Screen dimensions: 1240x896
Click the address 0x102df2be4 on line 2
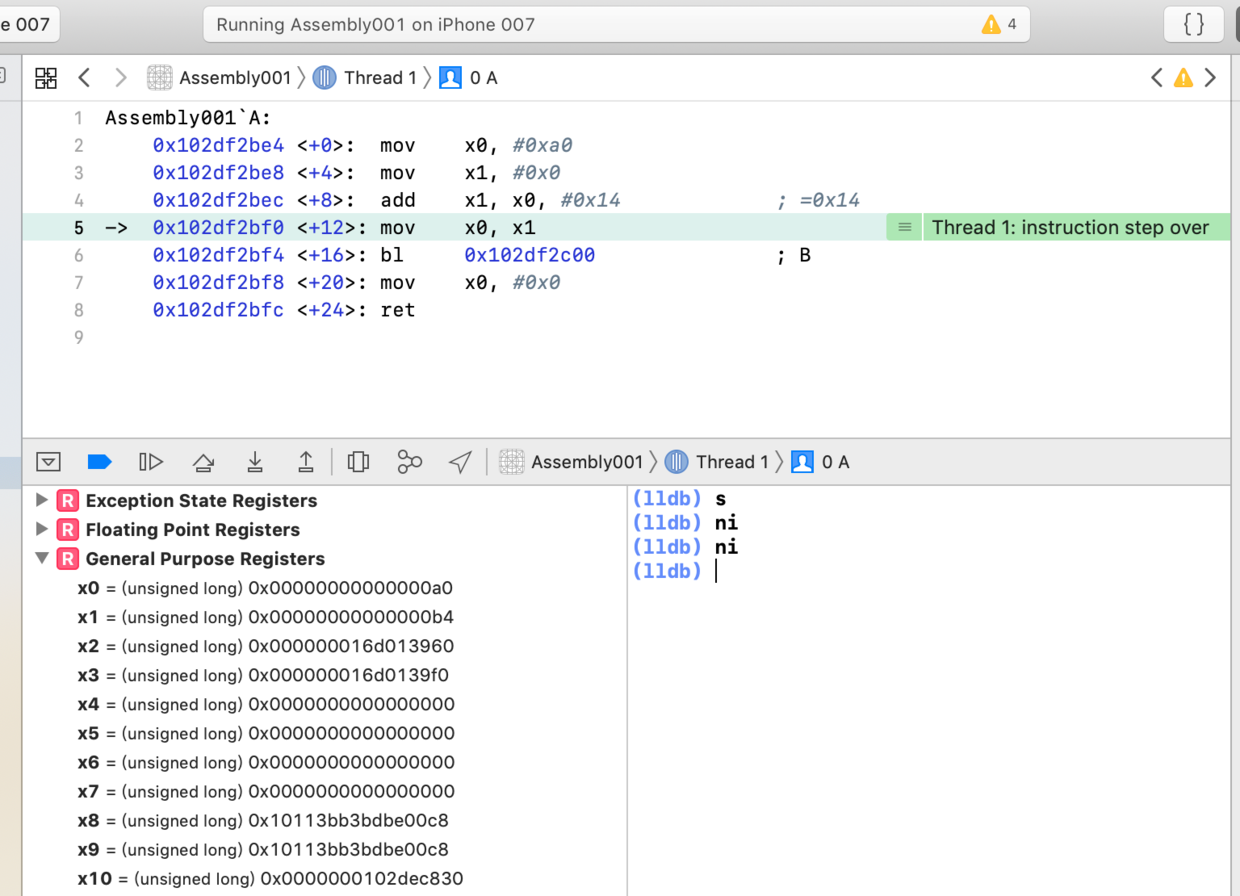(218, 145)
